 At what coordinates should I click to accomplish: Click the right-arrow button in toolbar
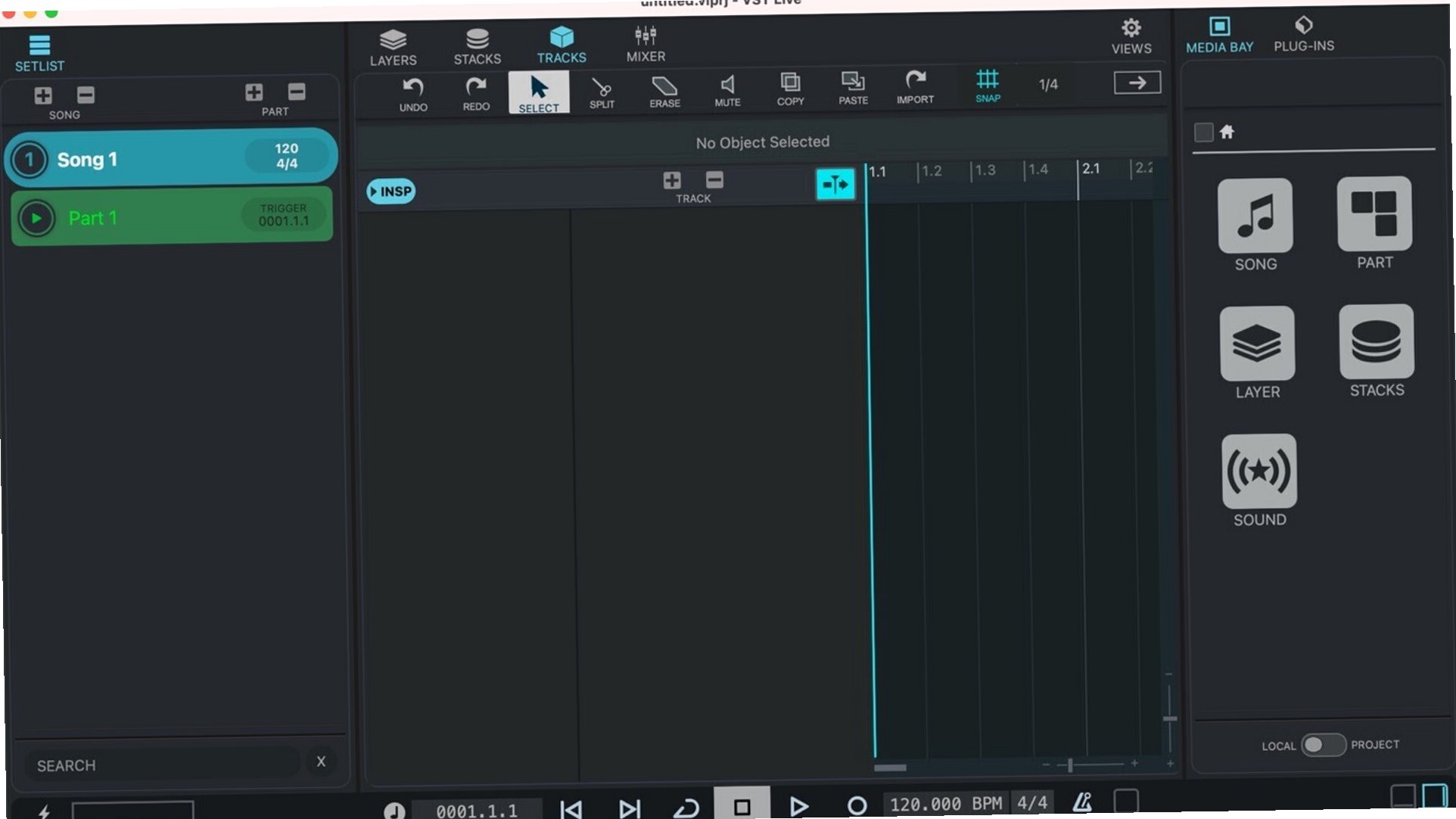coord(1137,83)
